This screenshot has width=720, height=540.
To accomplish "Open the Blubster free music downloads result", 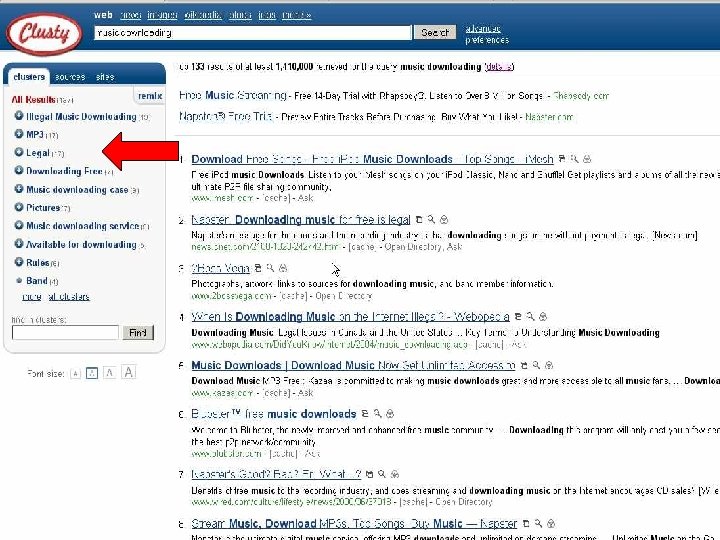I will click(x=274, y=414).
